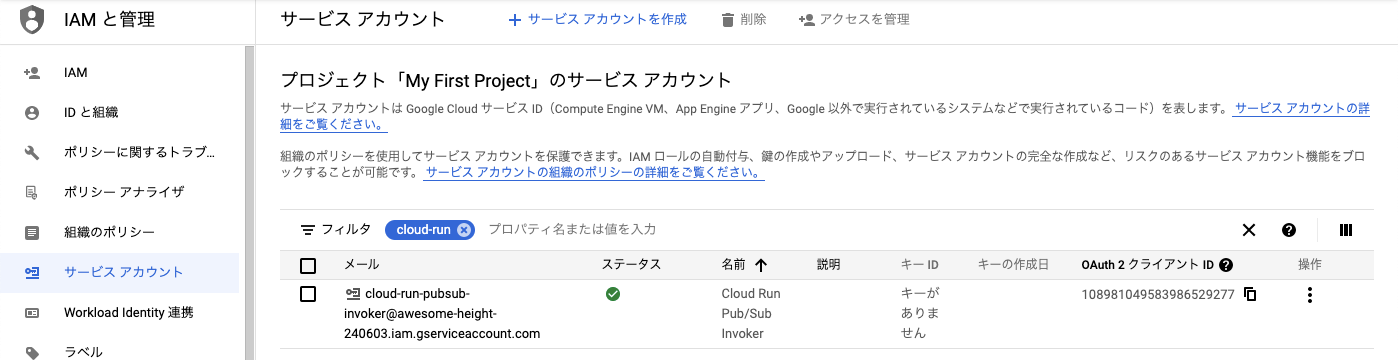1398x360 pixels.
Task: Open the policy troubleshooter wrench icon
Action: tap(32, 153)
